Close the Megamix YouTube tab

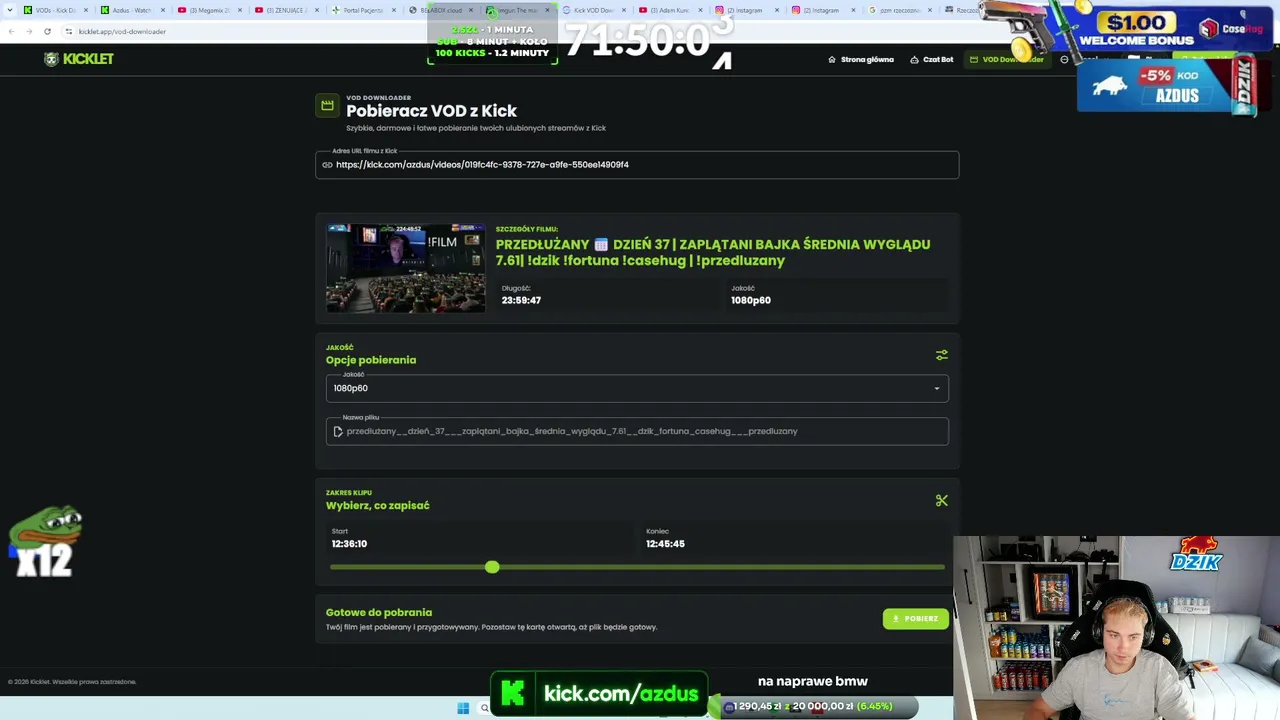[240, 10]
